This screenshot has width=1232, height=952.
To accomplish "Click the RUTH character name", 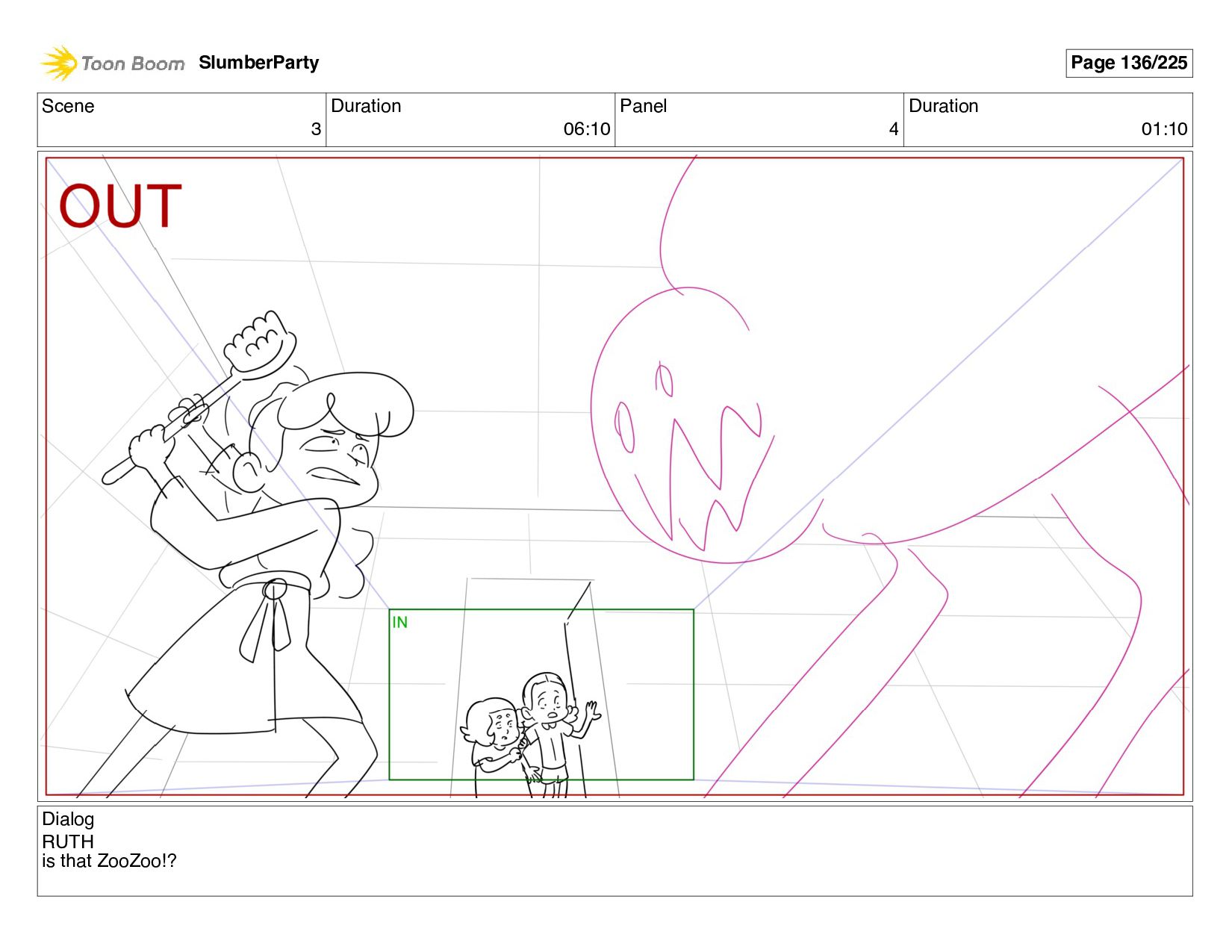I will 68,841.
